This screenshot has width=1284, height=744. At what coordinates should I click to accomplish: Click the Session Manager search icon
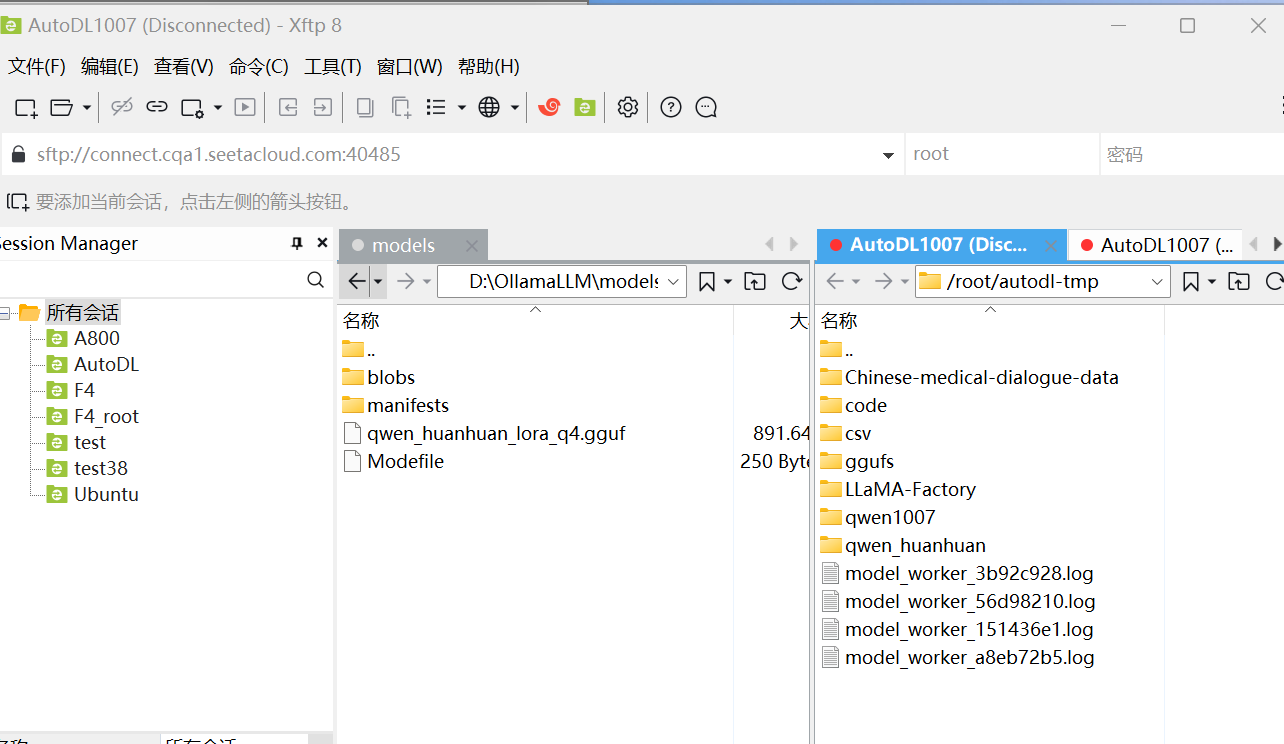tap(315, 280)
